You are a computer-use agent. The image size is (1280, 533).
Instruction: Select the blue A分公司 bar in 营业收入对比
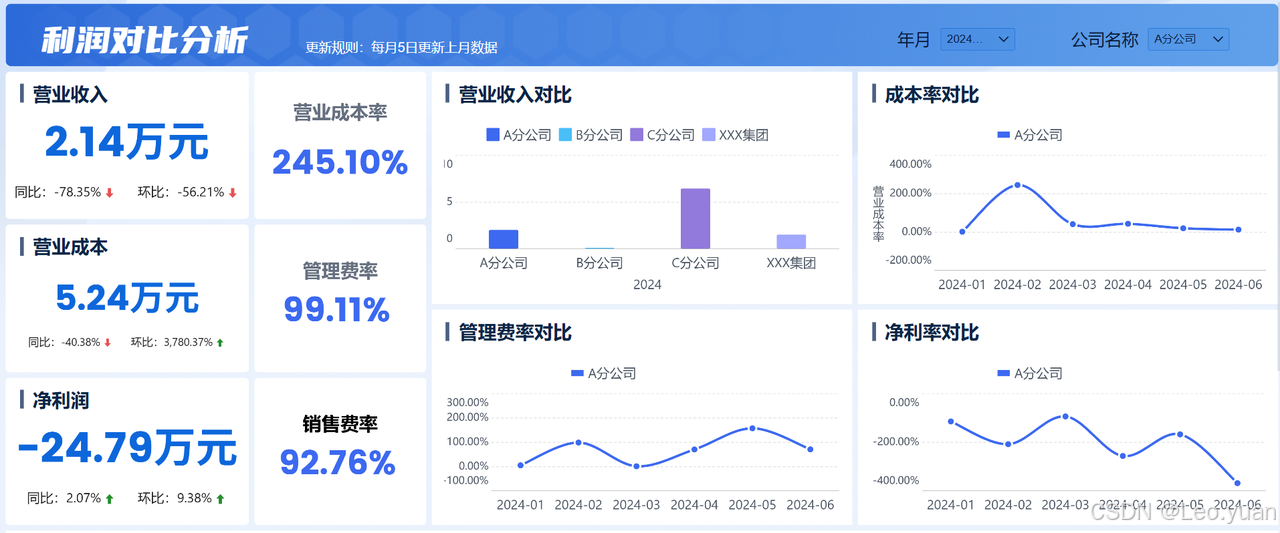click(x=503, y=239)
